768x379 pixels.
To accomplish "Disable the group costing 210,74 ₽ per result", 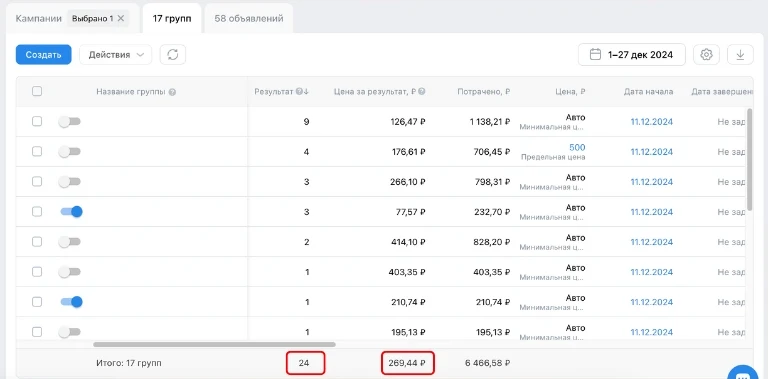I will coord(71,302).
